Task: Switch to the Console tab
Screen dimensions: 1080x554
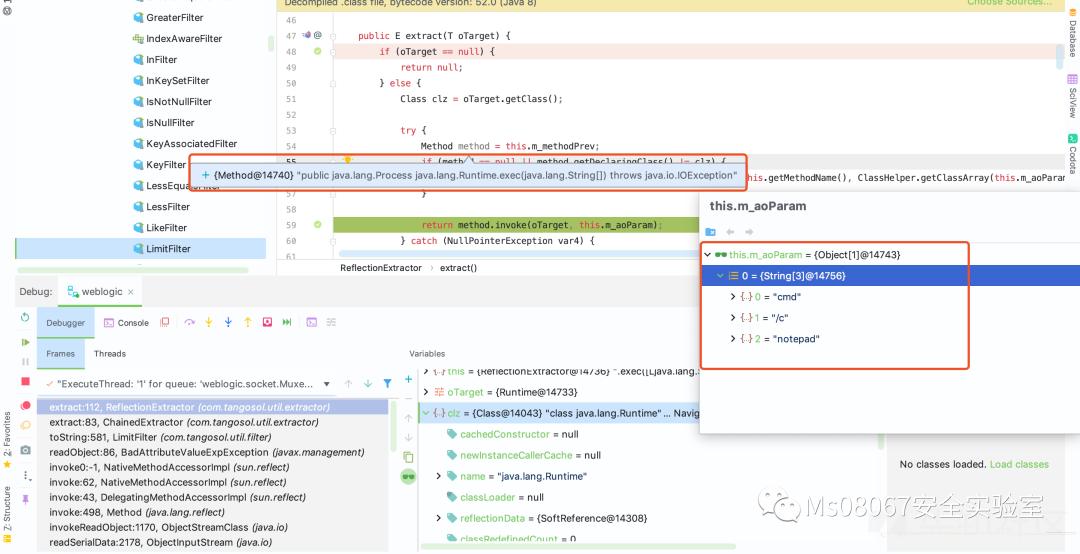Action: click(x=126, y=323)
